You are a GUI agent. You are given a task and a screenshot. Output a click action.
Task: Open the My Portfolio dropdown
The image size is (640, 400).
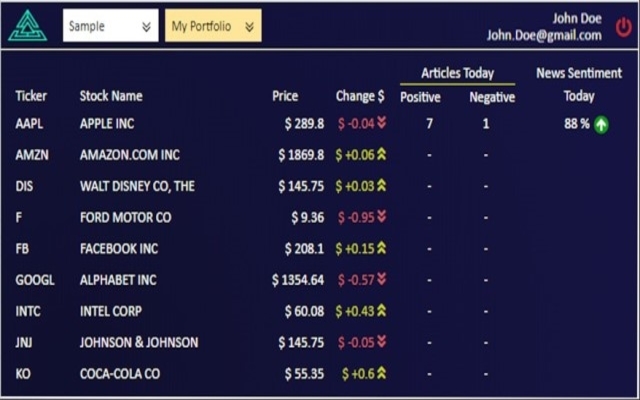coord(213,25)
